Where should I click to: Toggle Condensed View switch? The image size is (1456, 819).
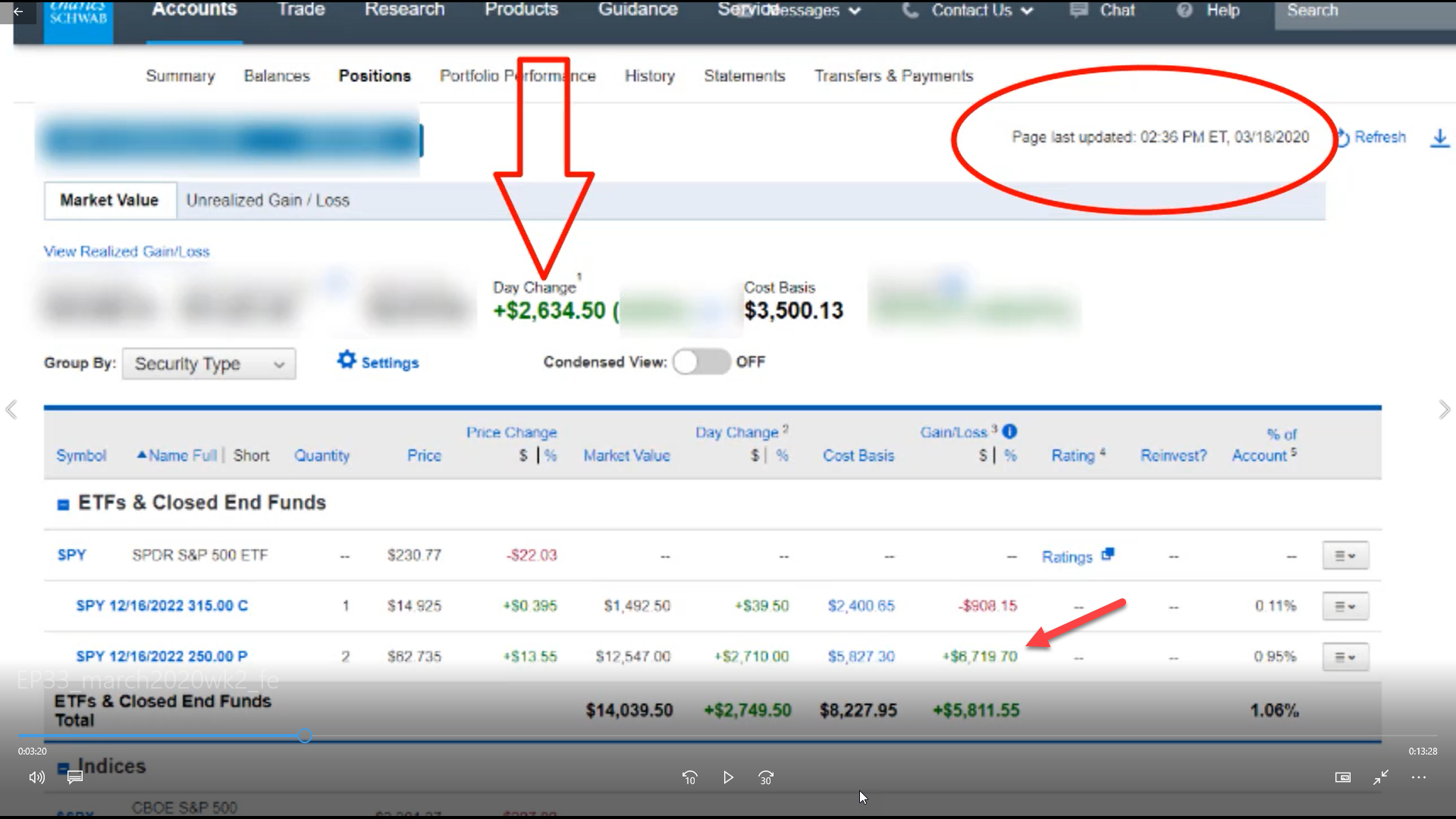click(x=701, y=362)
